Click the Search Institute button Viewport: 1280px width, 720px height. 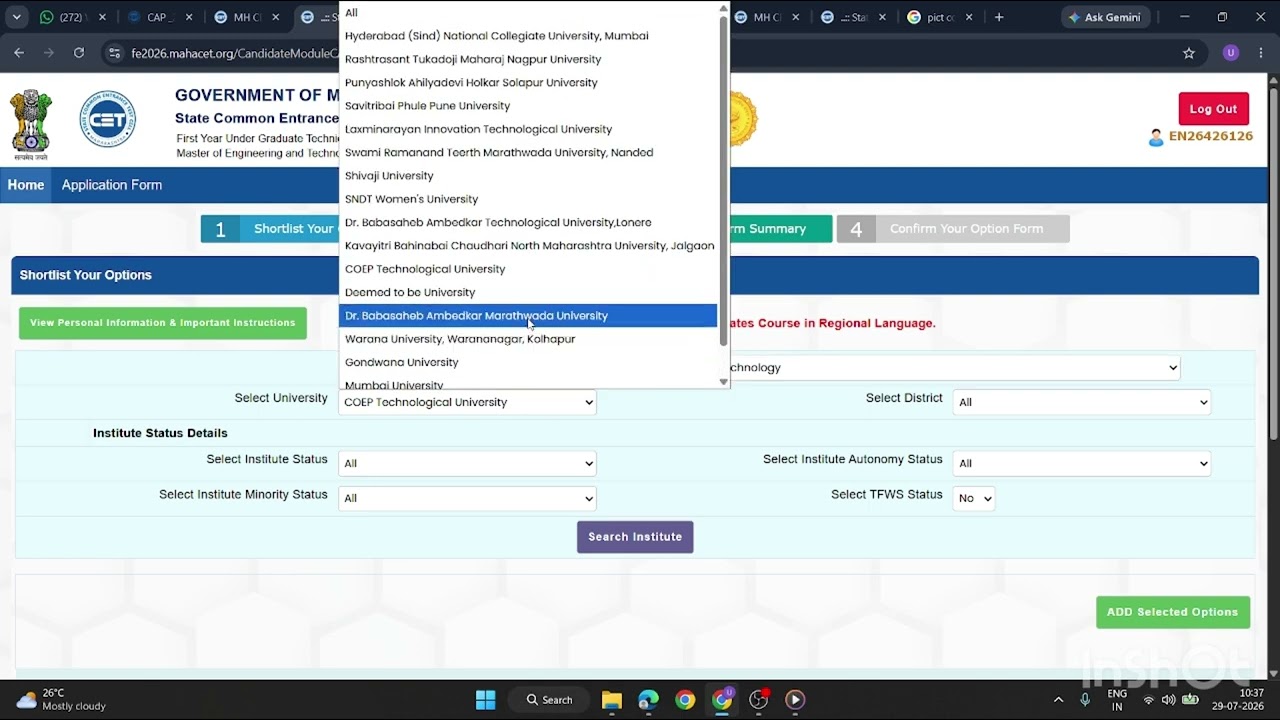[635, 537]
